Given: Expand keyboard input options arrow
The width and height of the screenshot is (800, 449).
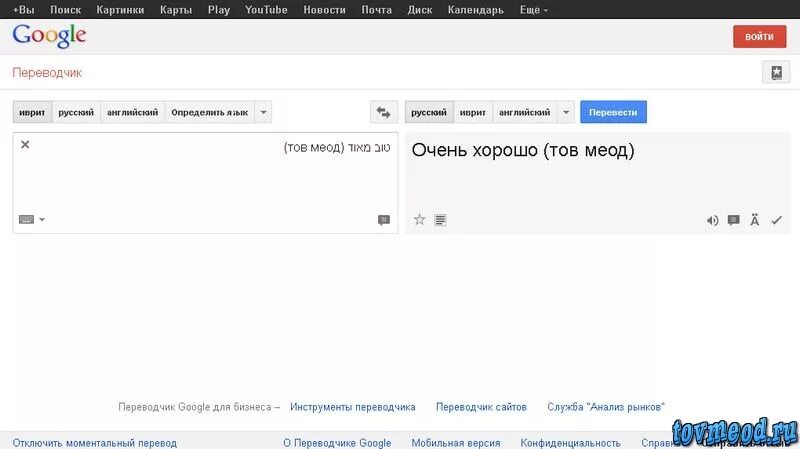Looking at the screenshot, I should pyautogui.click(x=42, y=219).
